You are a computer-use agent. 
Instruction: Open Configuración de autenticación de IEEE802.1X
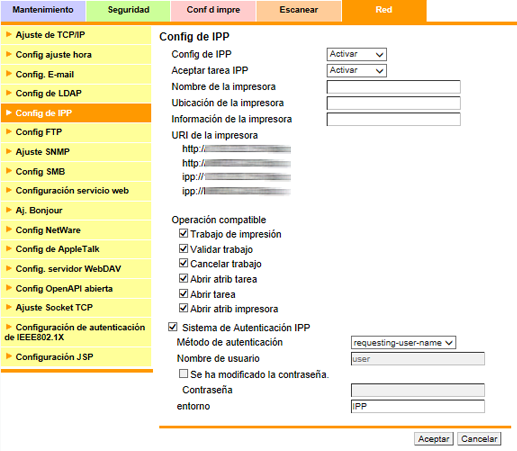point(76,332)
